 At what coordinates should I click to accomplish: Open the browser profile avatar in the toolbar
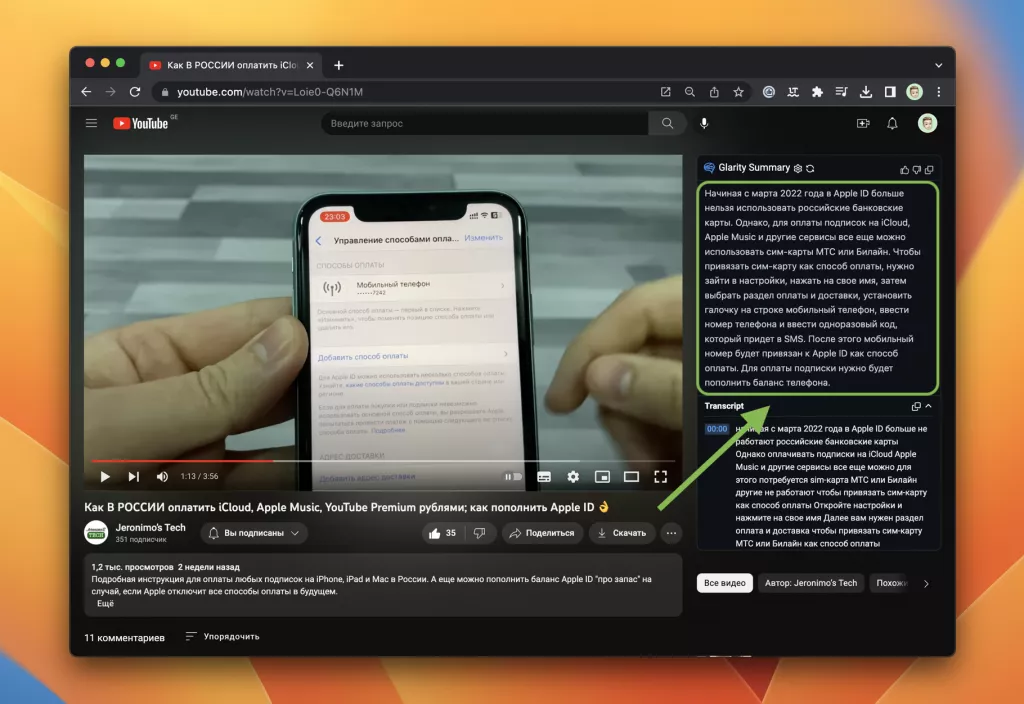pyautogui.click(x=914, y=92)
